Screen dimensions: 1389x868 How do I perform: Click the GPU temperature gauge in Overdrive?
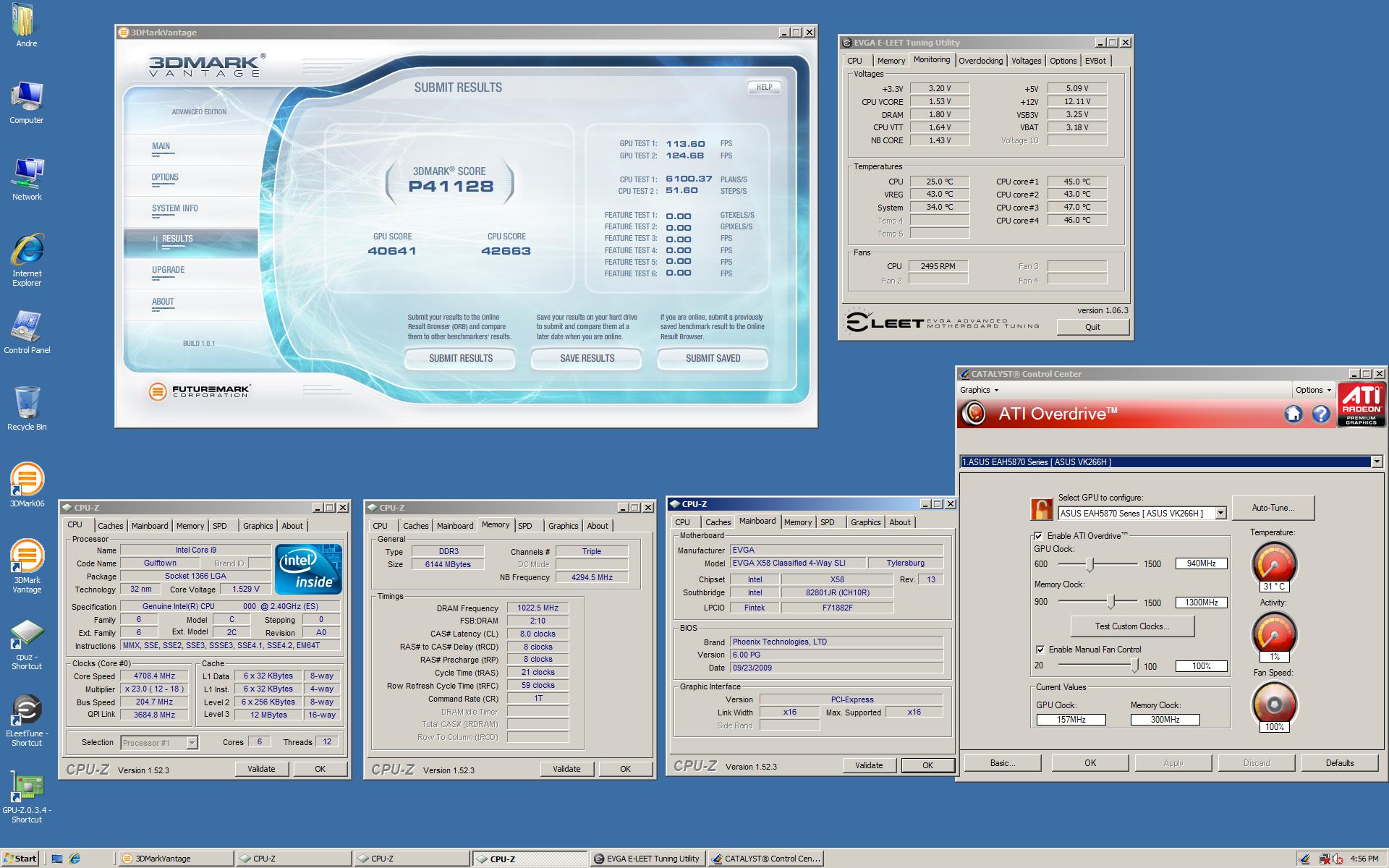click(x=1274, y=564)
